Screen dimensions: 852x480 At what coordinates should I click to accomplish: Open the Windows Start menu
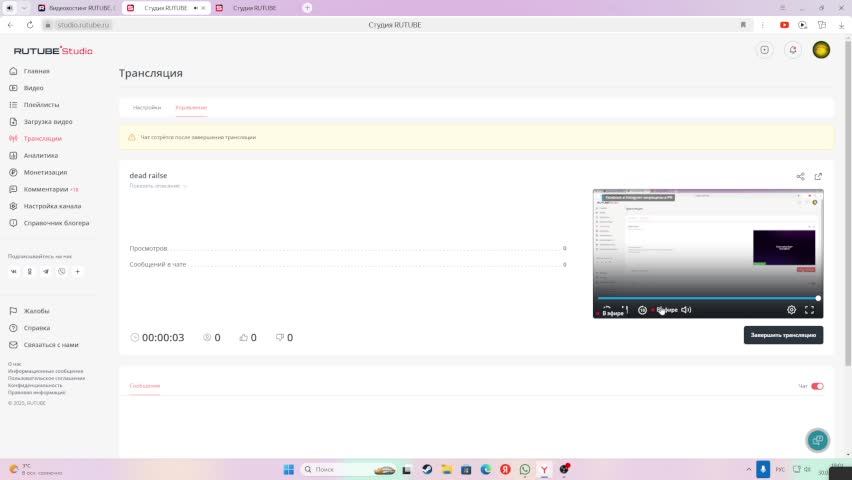(289, 469)
